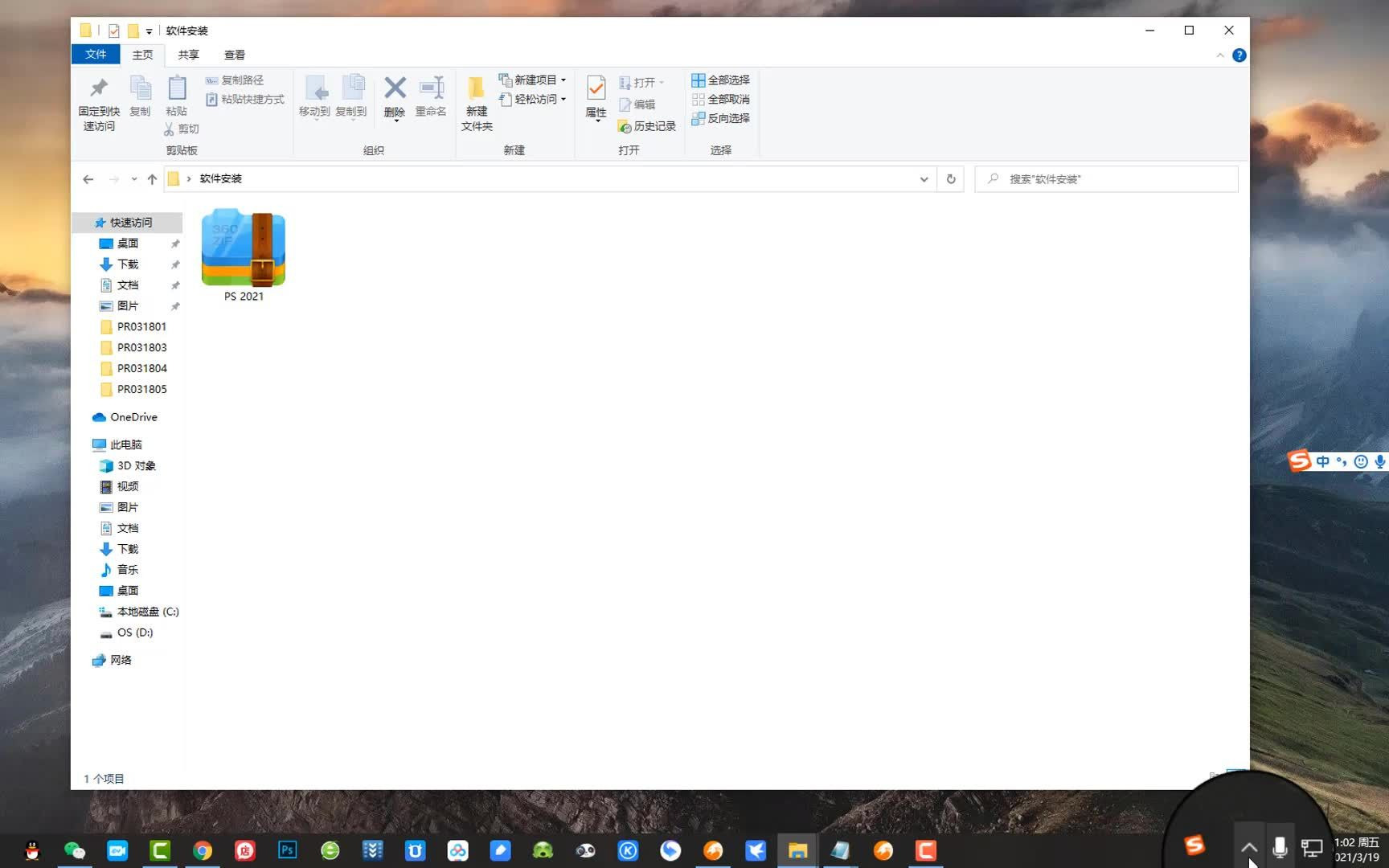
Task: Select the PS 2021 archive file
Action: [244, 256]
